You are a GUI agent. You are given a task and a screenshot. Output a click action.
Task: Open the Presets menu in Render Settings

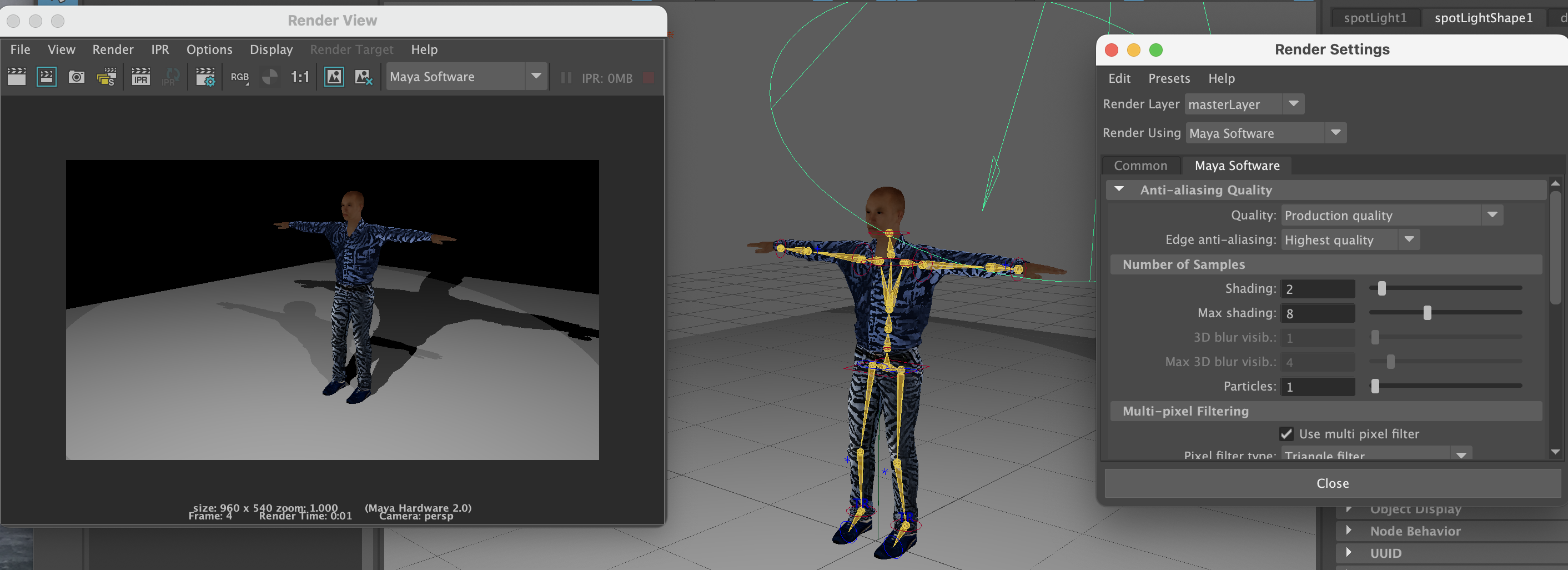[1169, 78]
